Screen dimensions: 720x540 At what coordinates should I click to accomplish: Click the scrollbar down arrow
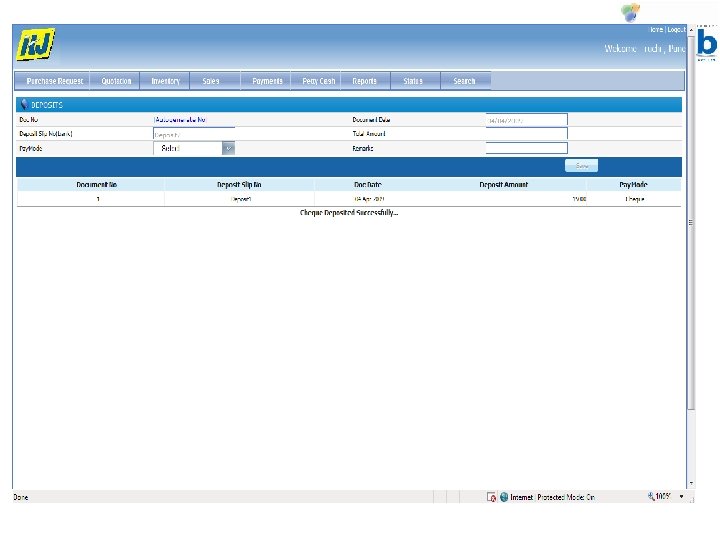tap(691, 484)
